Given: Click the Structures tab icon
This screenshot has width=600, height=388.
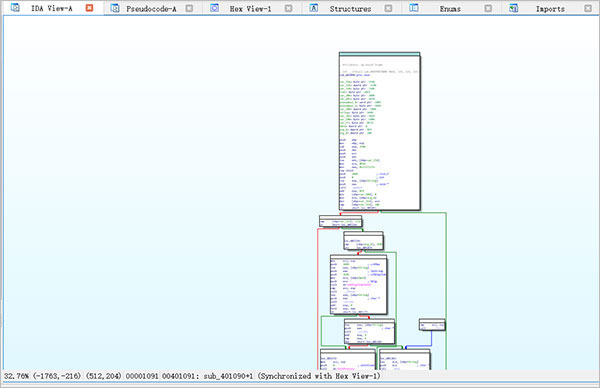Looking at the screenshot, I should click(314, 8).
